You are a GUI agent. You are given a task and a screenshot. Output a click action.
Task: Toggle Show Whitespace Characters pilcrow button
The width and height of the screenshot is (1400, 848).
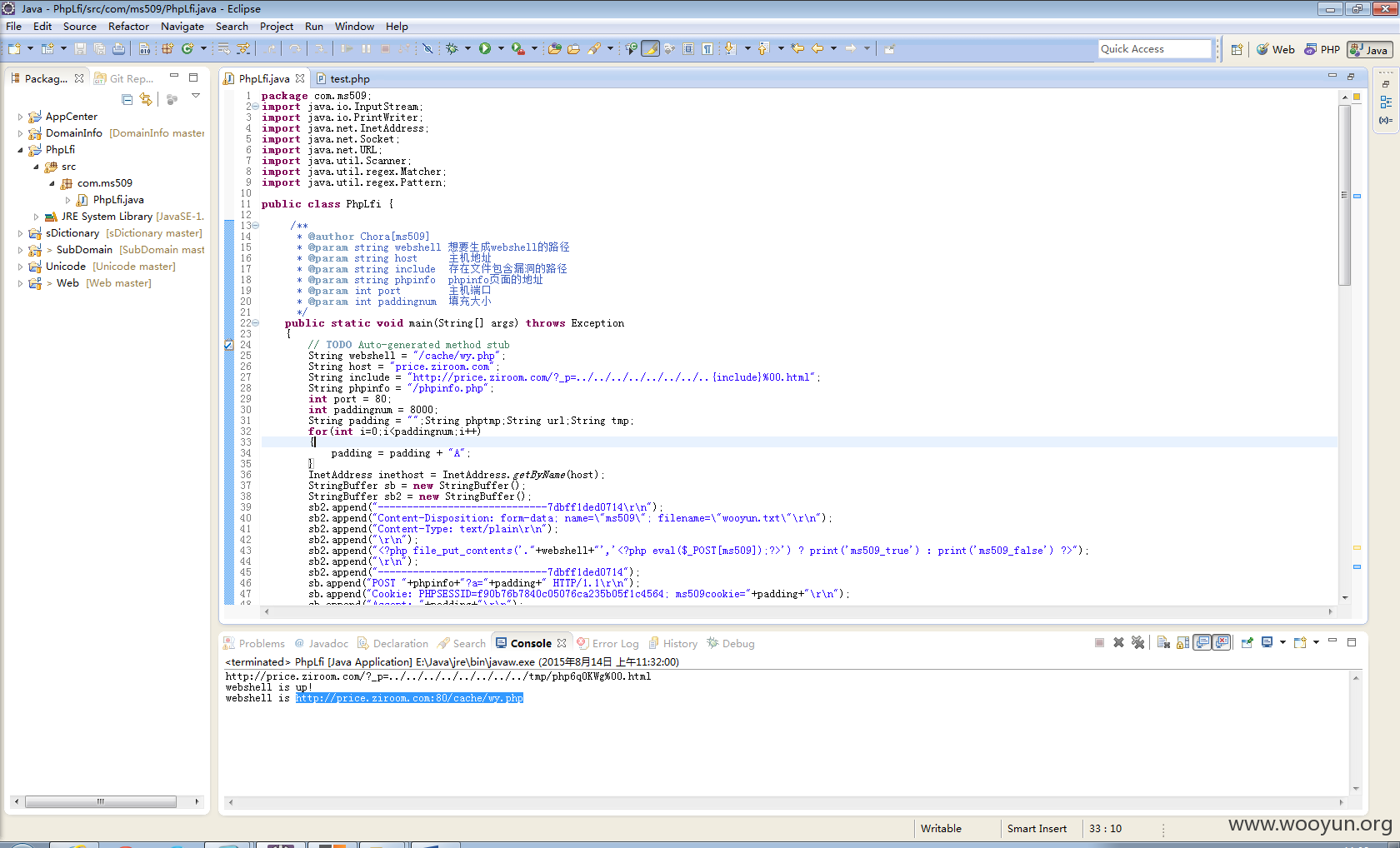[x=707, y=49]
